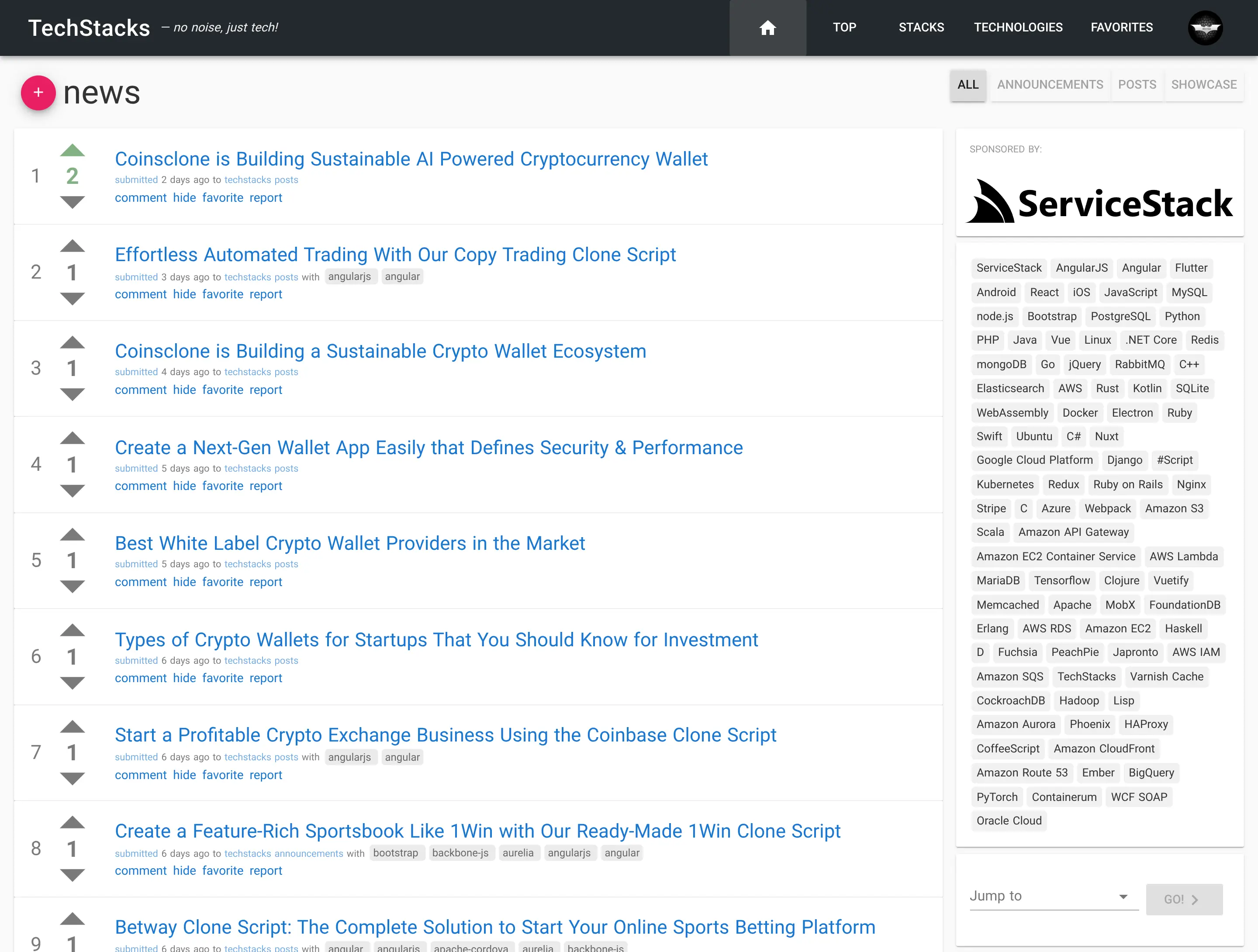Click the home icon in navbar
The image size is (1258, 952).
coord(767,28)
